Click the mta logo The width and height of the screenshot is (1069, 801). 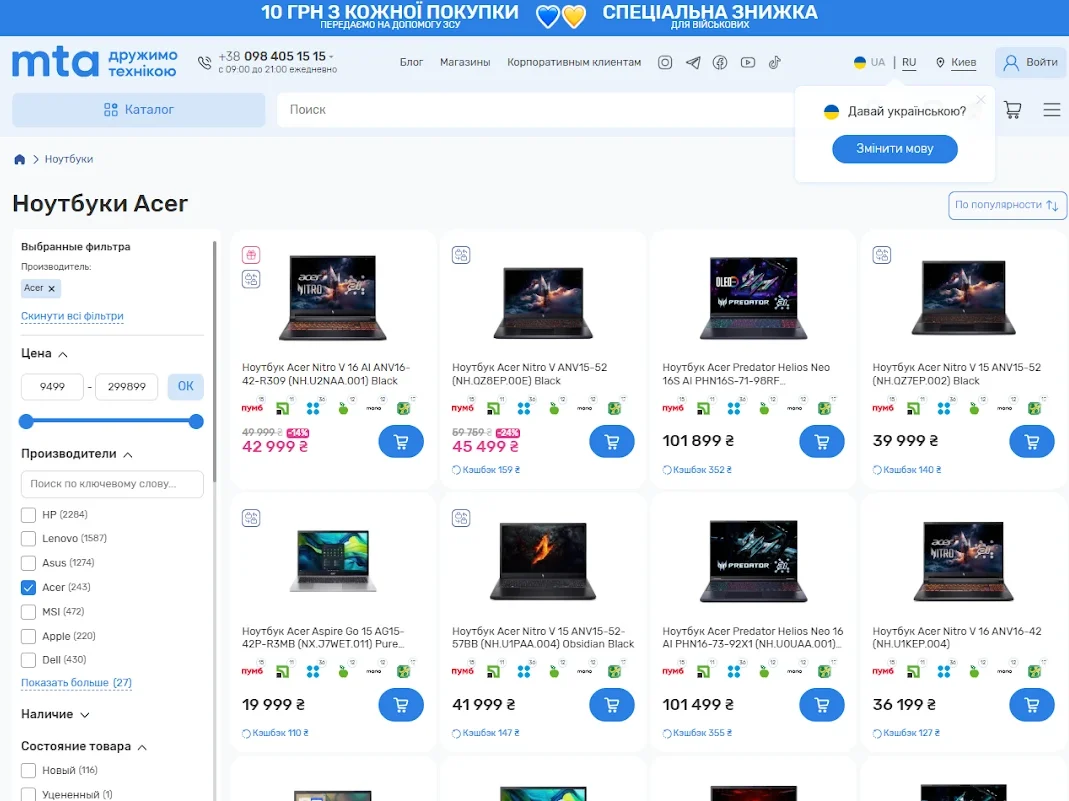[55, 63]
